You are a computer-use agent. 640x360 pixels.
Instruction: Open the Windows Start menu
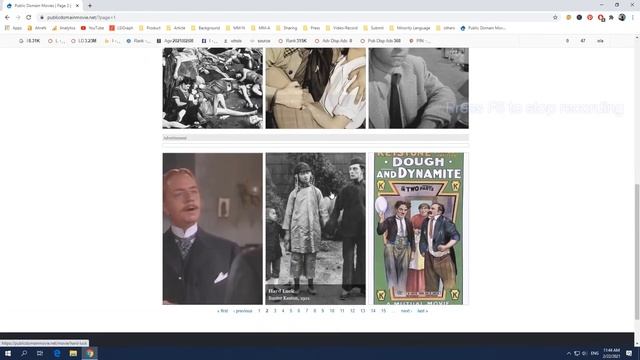coord(8,353)
